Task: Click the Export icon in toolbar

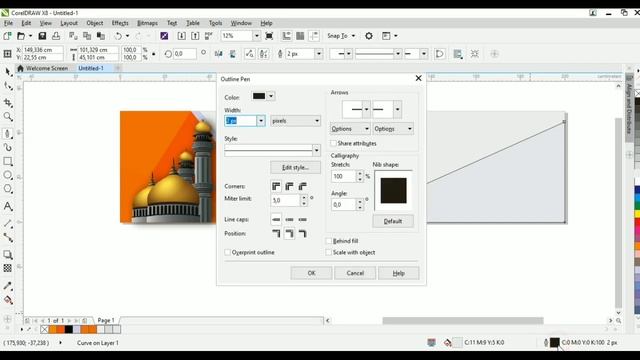Action: [195, 36]
